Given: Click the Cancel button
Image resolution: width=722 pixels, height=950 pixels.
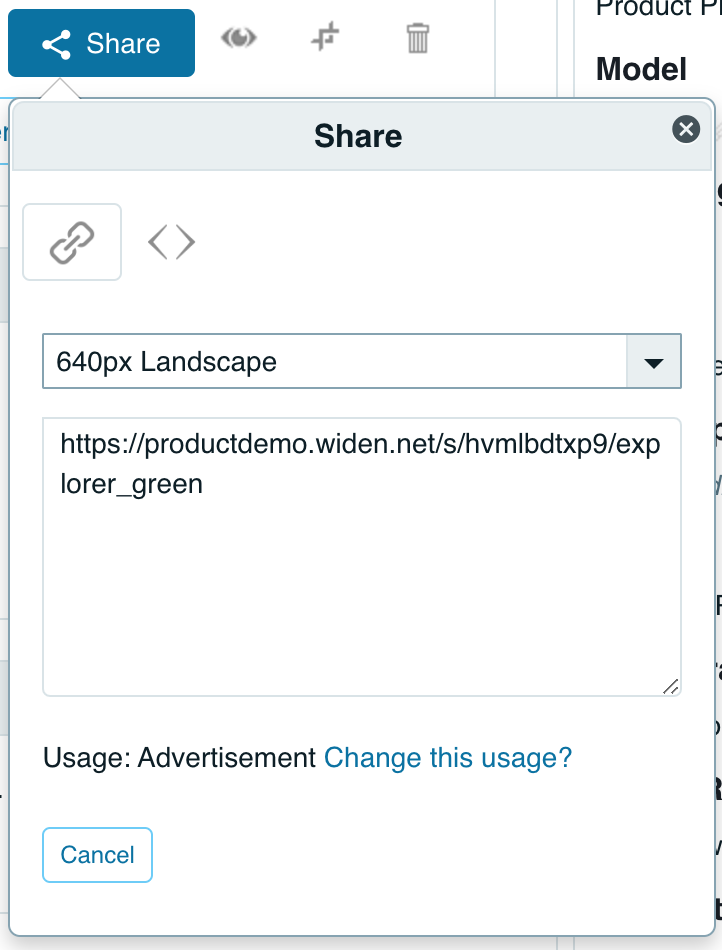Looking at the screenshot, I should pos(97,854).
